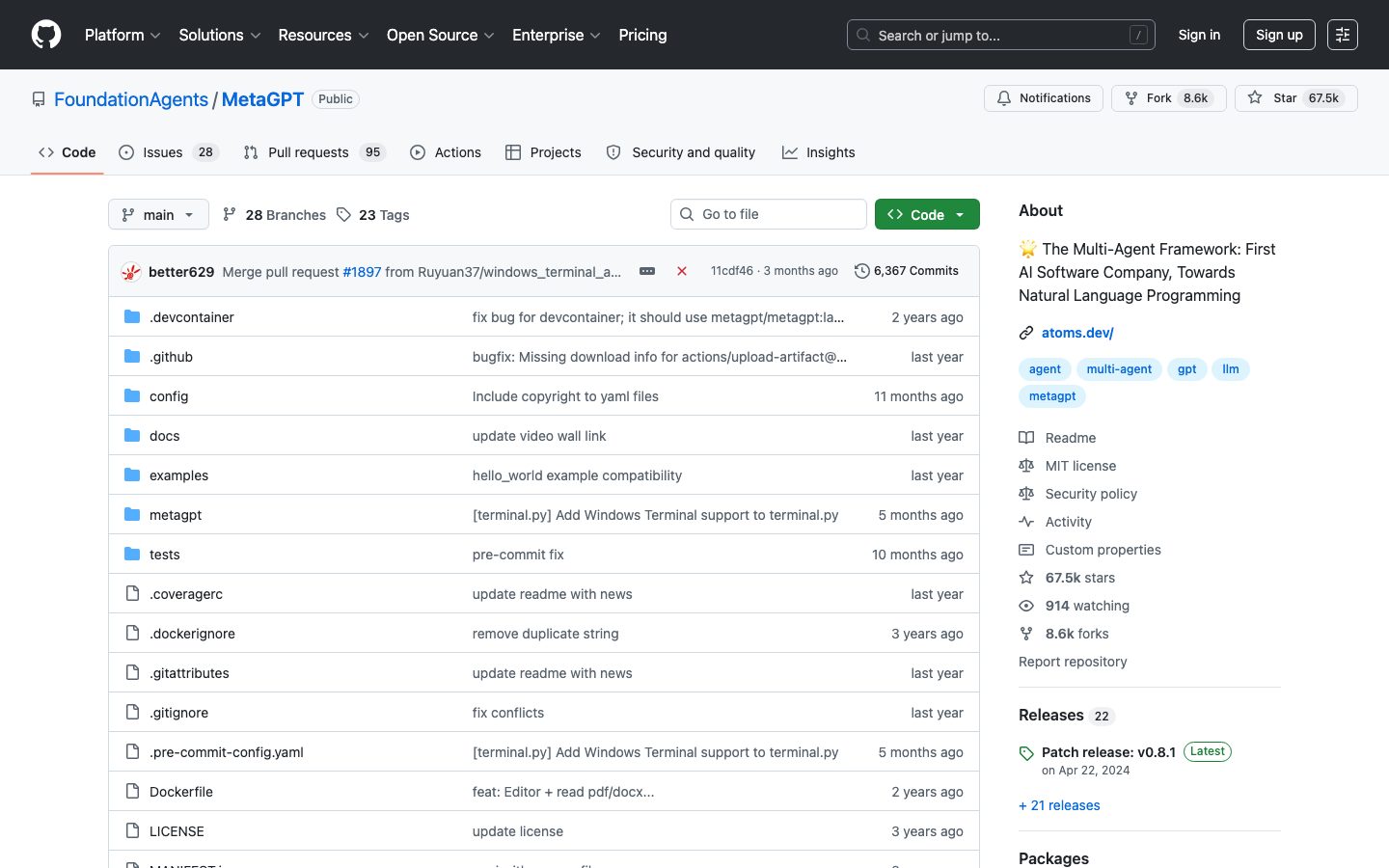Expand the Open Source menu

click(x=441, y=35)
